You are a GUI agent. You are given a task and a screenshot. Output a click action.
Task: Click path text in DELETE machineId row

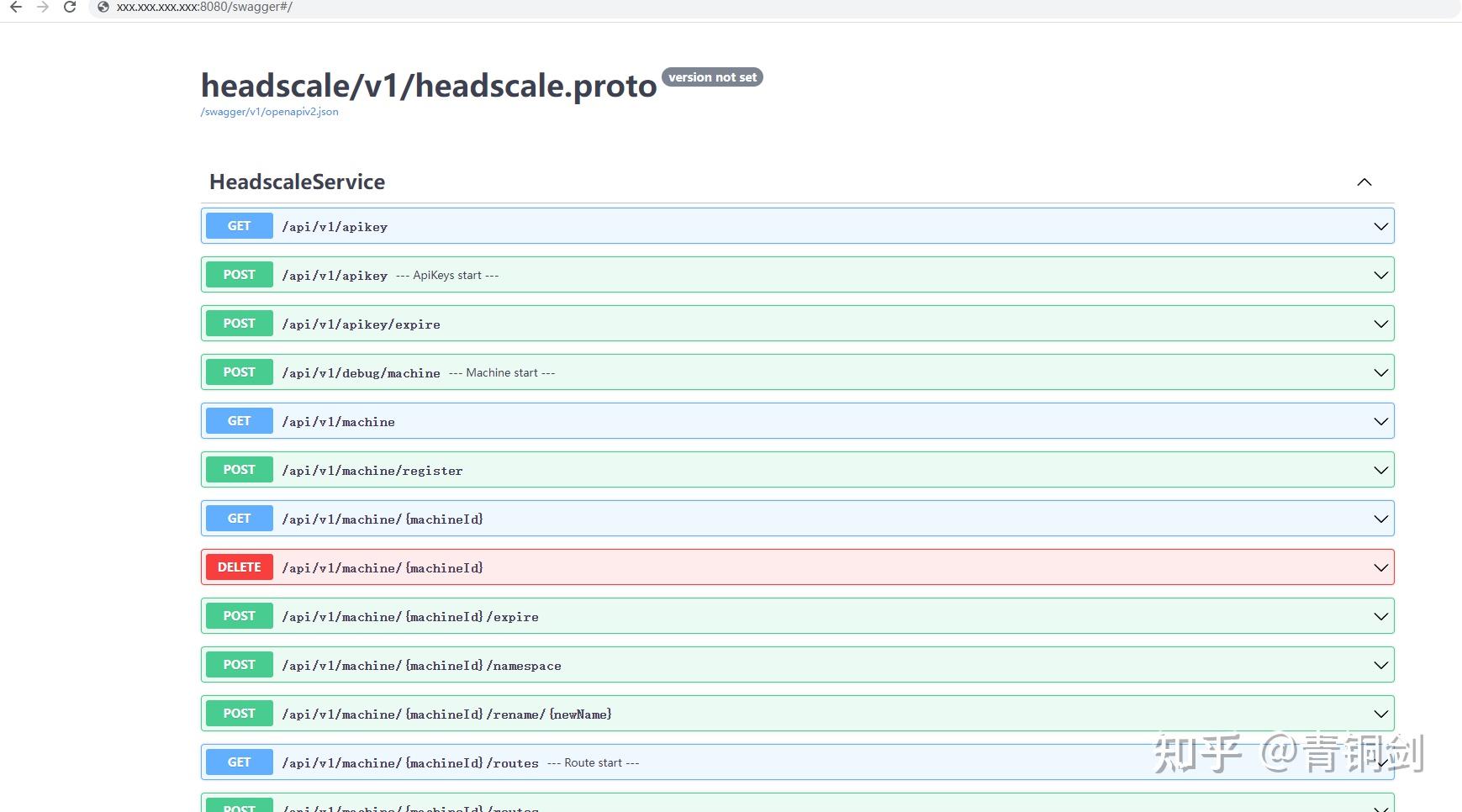pos(383,568)
